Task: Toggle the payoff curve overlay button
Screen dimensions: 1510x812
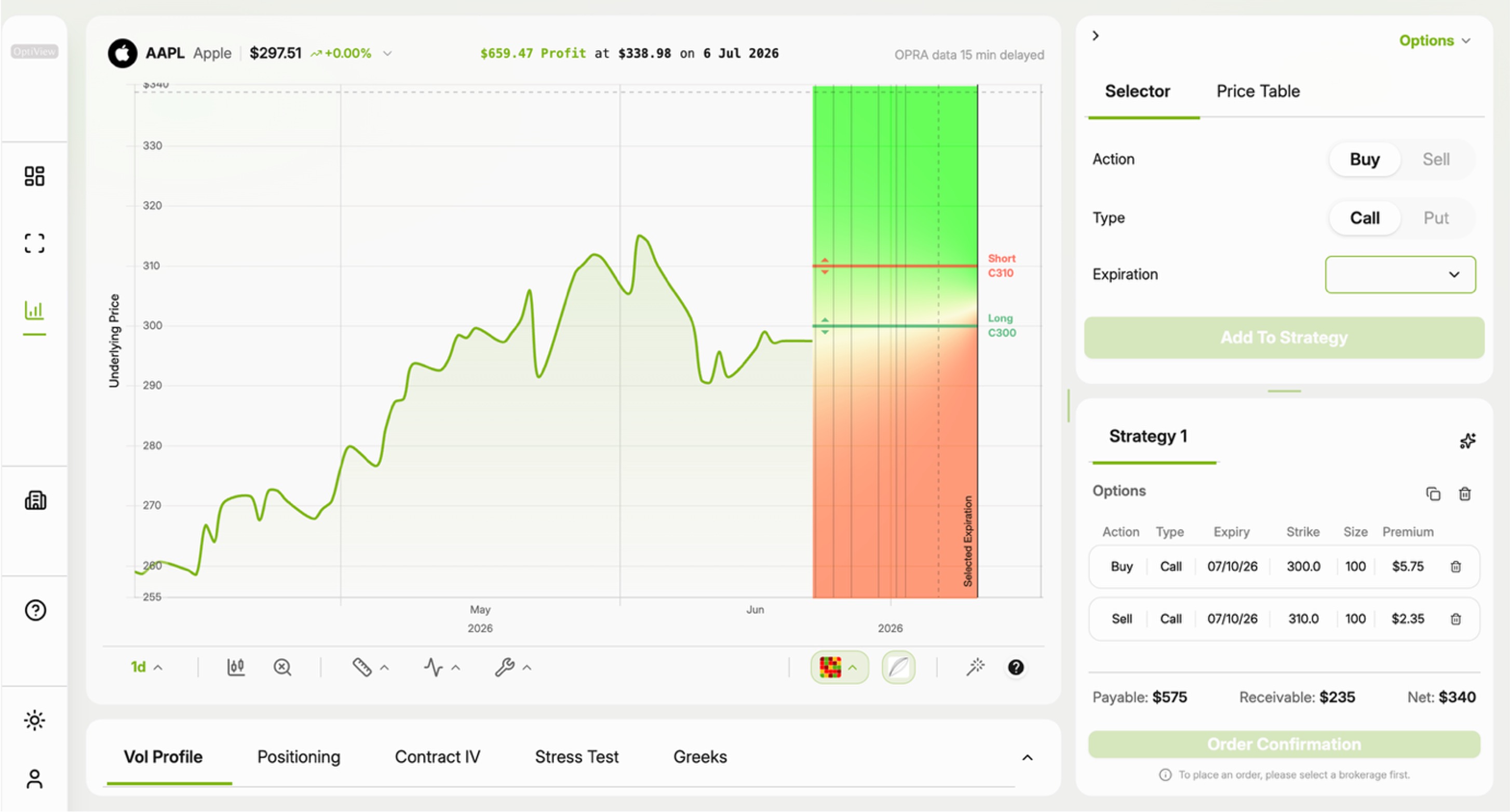Action: (x=898, y=667)
